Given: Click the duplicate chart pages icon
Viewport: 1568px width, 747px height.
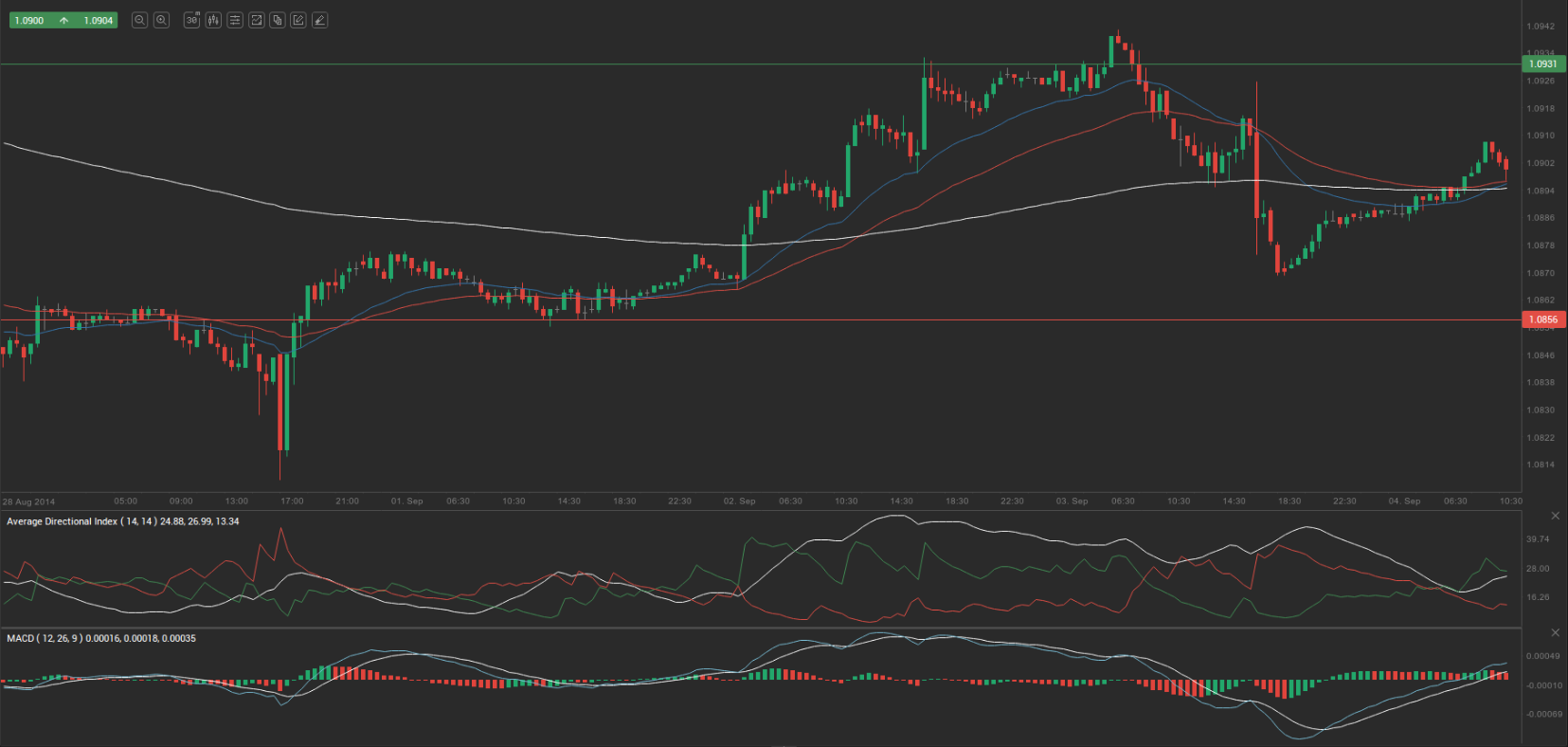Looking at the screenshot, I should coord(278,20).
